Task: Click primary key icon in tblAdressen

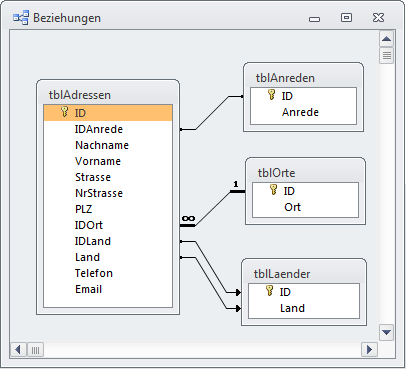Action: click(x=65, y=112)
